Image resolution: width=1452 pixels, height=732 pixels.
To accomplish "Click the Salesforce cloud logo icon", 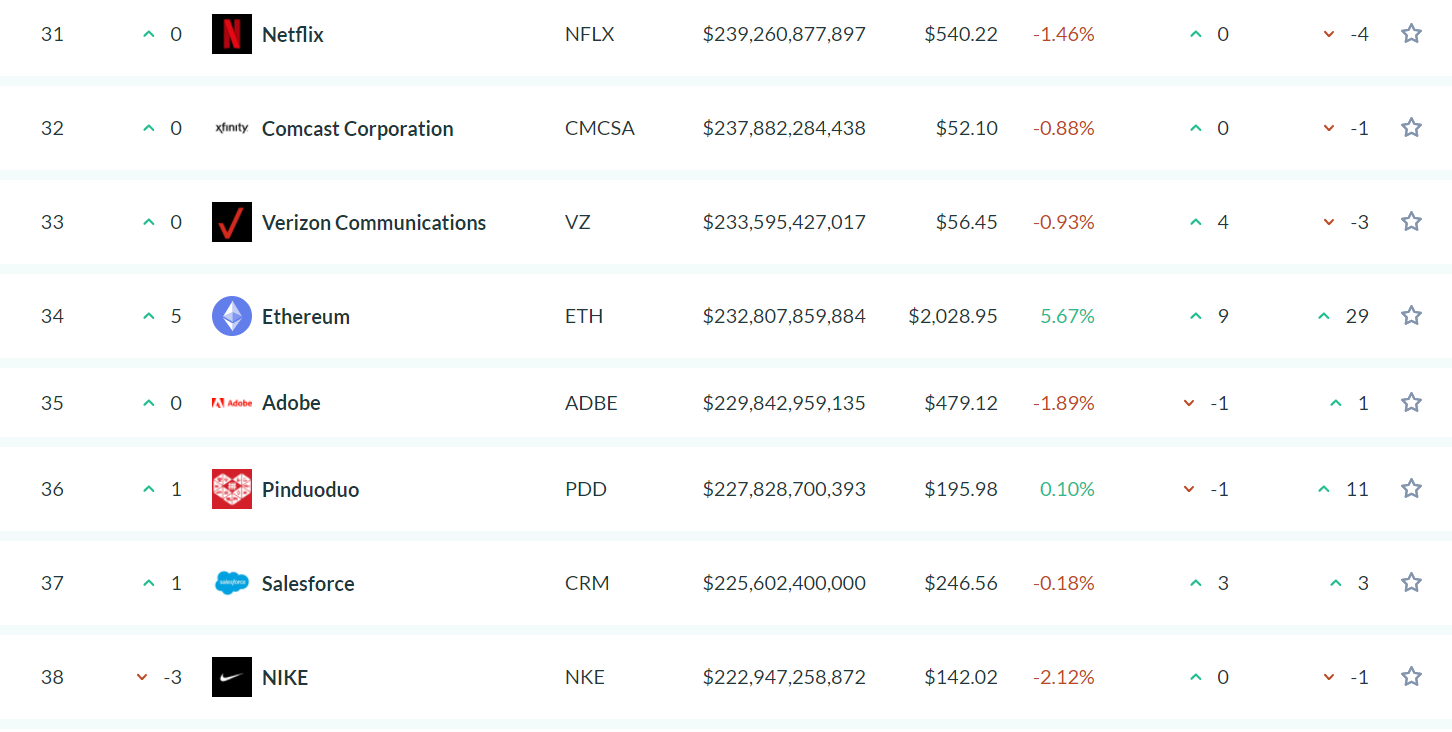I will [231, 583].
